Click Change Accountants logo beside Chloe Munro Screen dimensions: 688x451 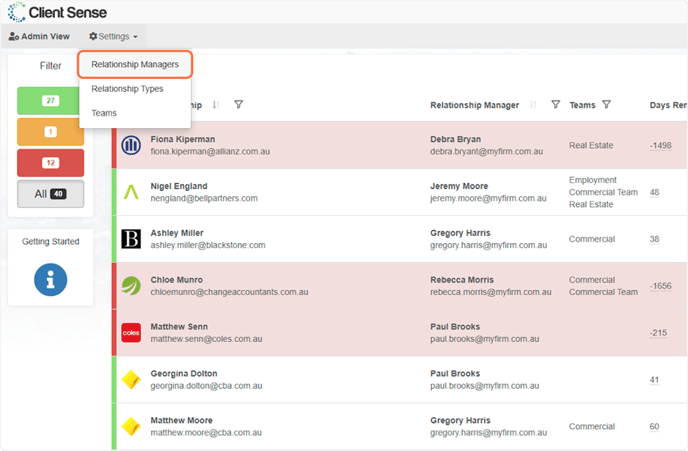131,286
